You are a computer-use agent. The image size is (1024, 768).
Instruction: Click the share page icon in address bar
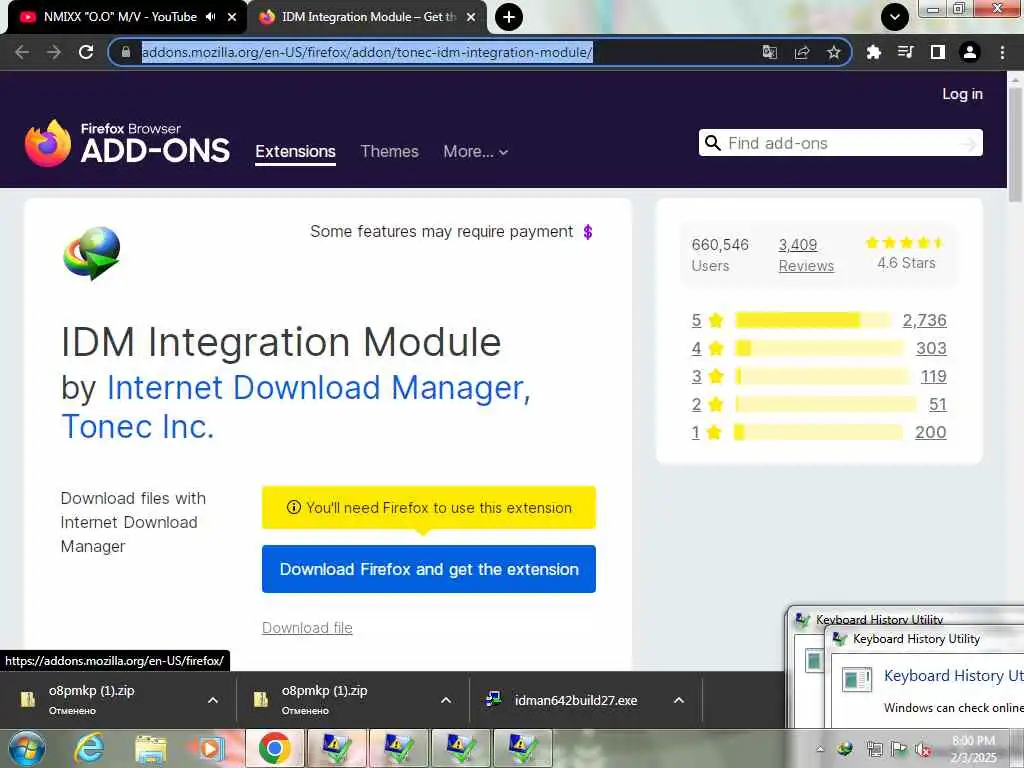802,52
